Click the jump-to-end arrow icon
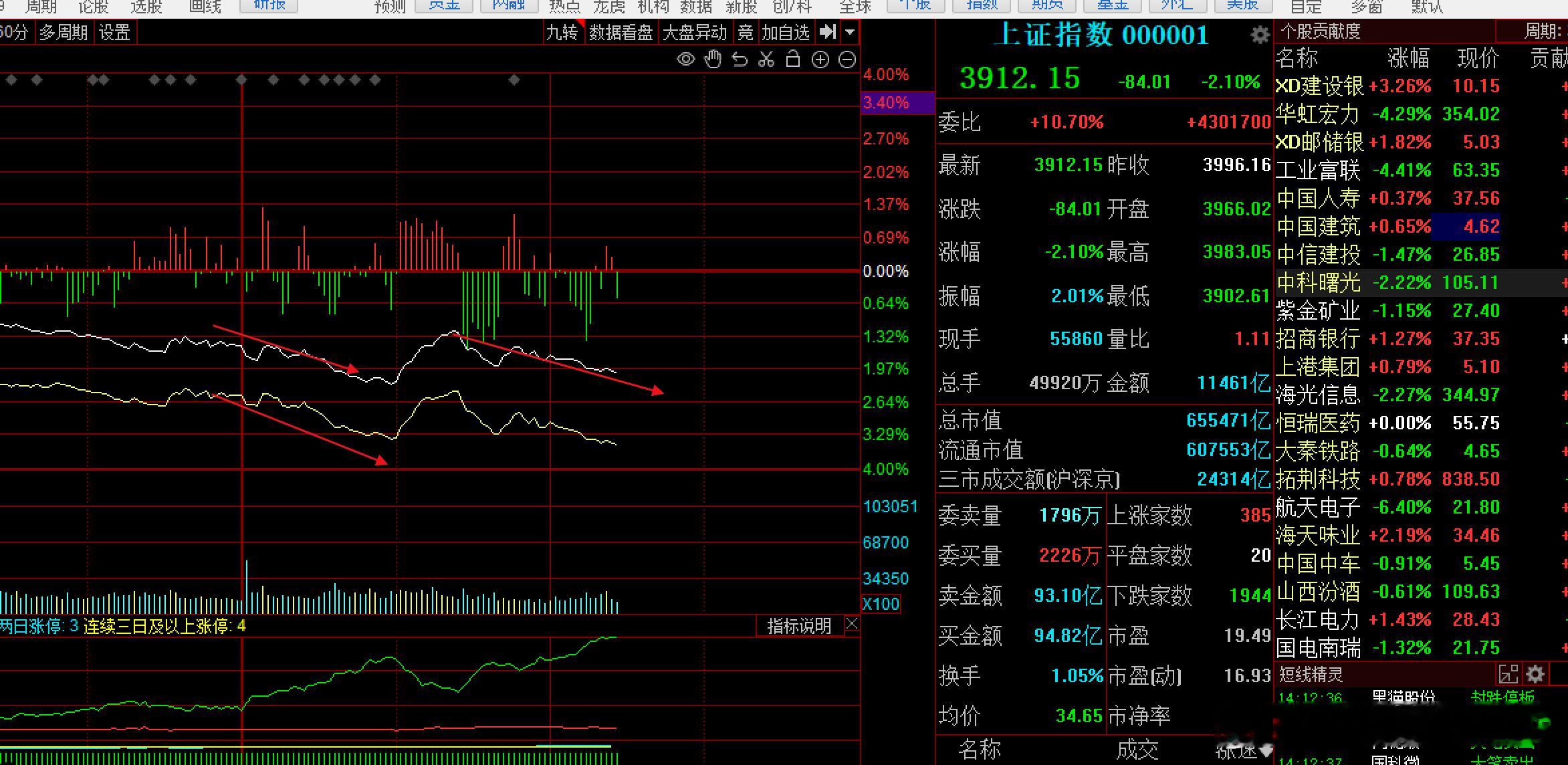Screen dimensions: 1568x765 (828, 31)
